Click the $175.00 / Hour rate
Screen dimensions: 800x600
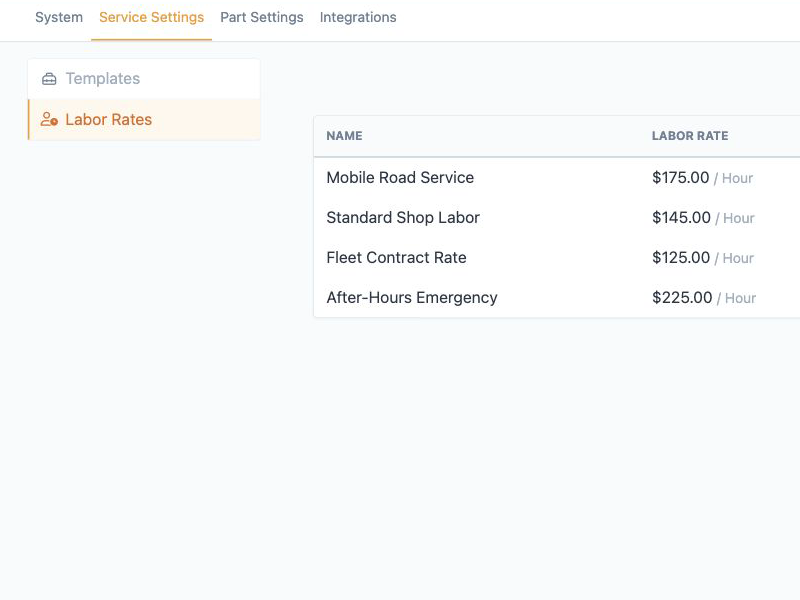pyautogui.click(x=703, y=178)
